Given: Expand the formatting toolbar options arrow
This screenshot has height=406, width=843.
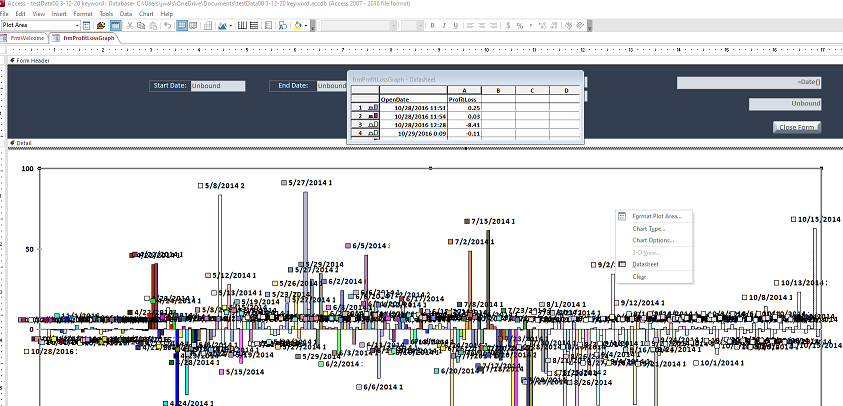Looking at the screenshot, I should click(590, 25).
